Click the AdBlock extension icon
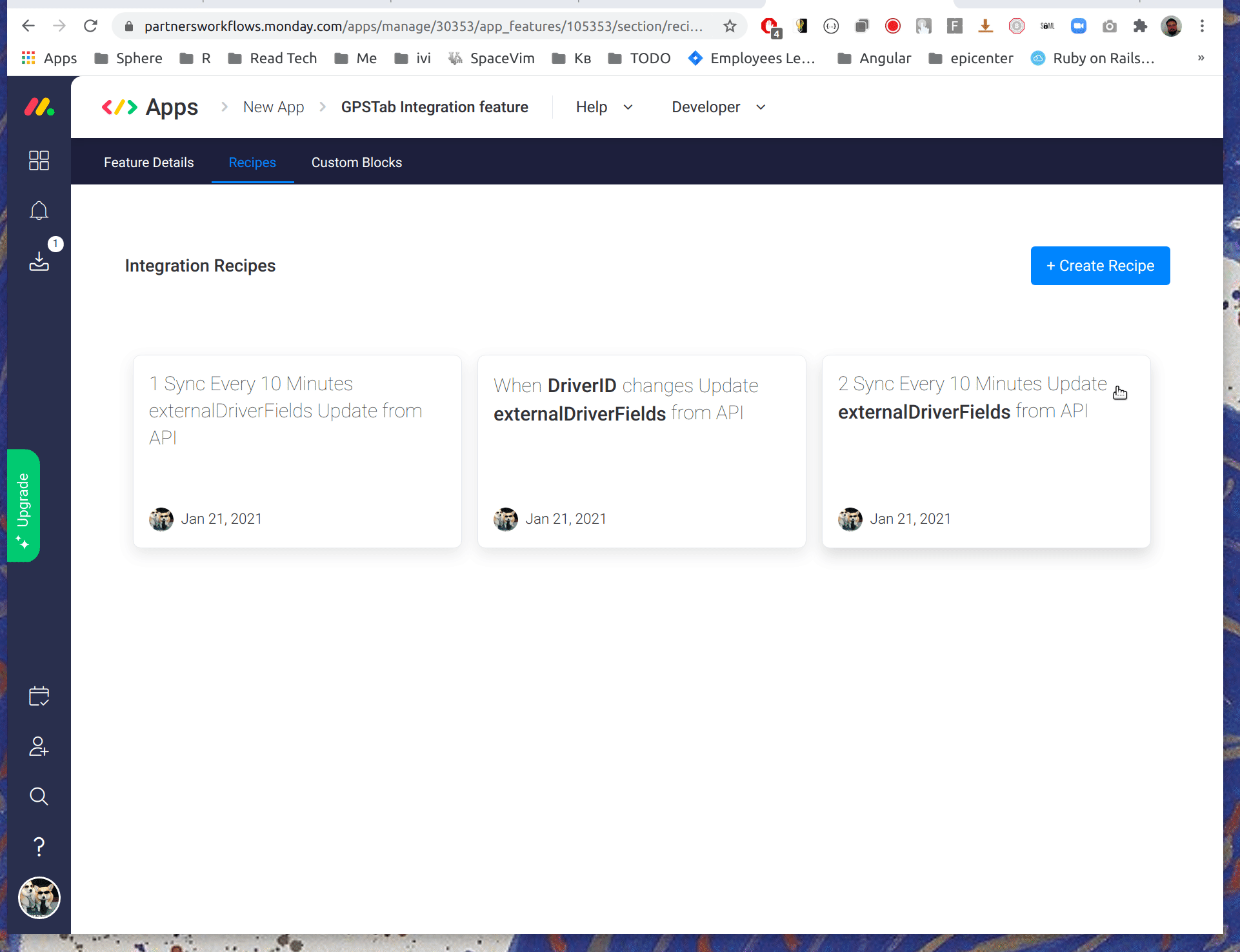Viewport: 1240px width, 952px height. point(769,26)
